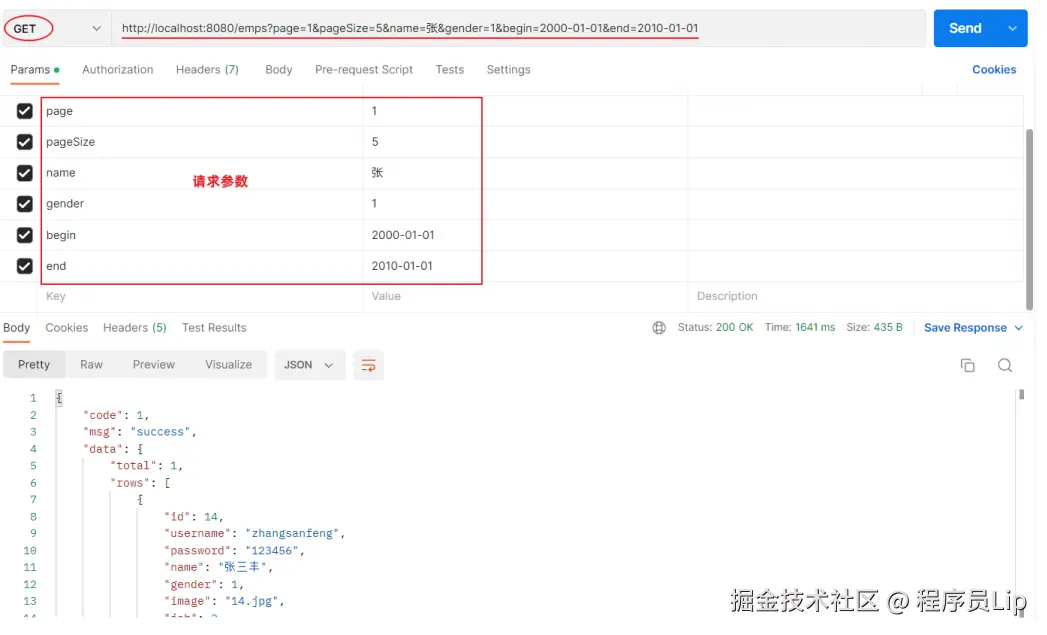
Task: Click the "zhangsanfeng" username value in JSON
Action: coord(292,534)
